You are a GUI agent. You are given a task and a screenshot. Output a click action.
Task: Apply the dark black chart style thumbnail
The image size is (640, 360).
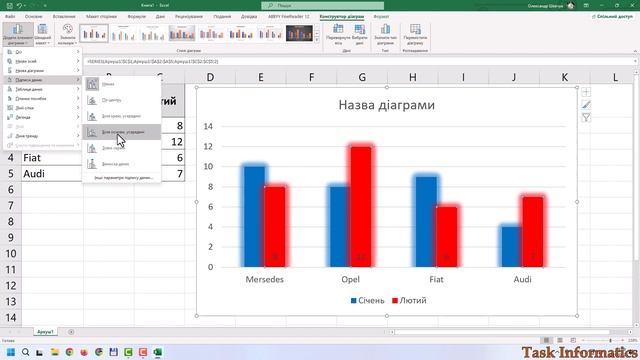(299, 33)
